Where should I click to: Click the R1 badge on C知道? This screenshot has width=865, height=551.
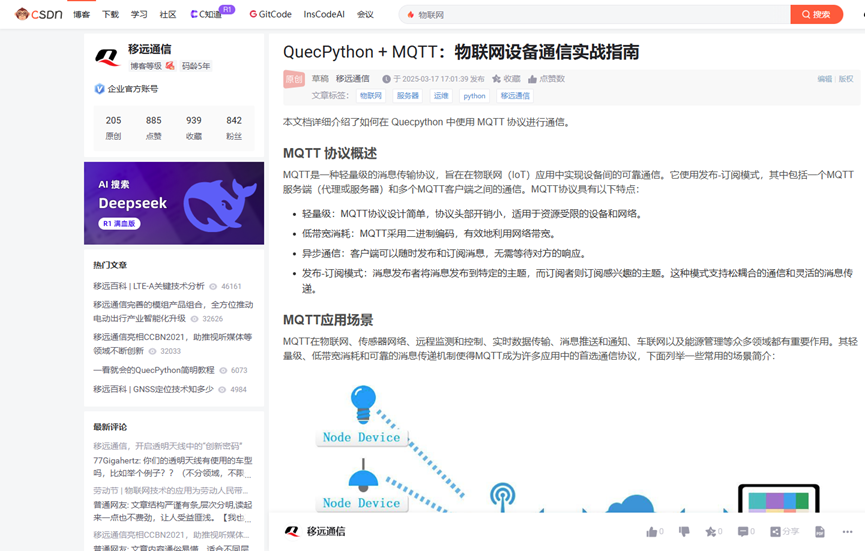pos(227,9)
